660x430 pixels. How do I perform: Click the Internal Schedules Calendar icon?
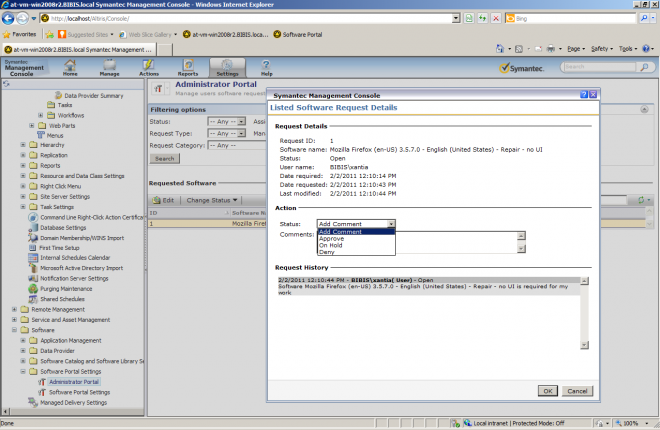point(33,257)
